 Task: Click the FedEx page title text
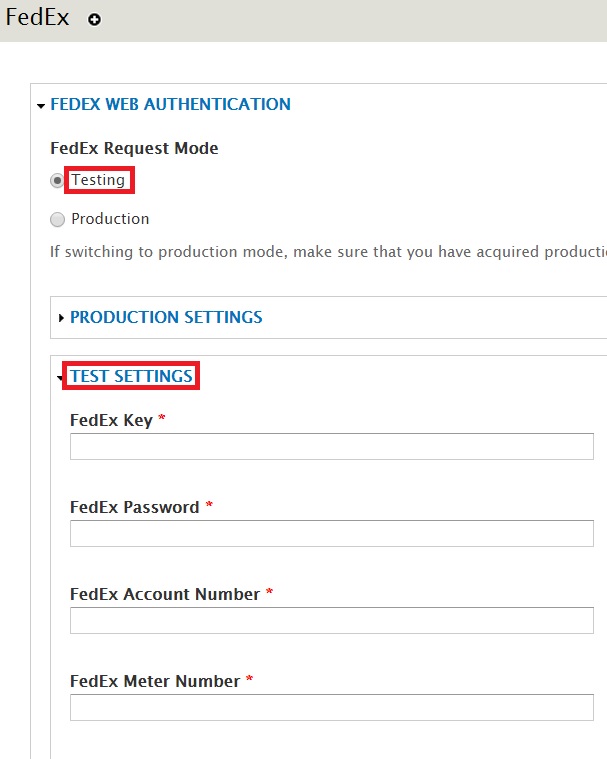(x=37, y=17)
